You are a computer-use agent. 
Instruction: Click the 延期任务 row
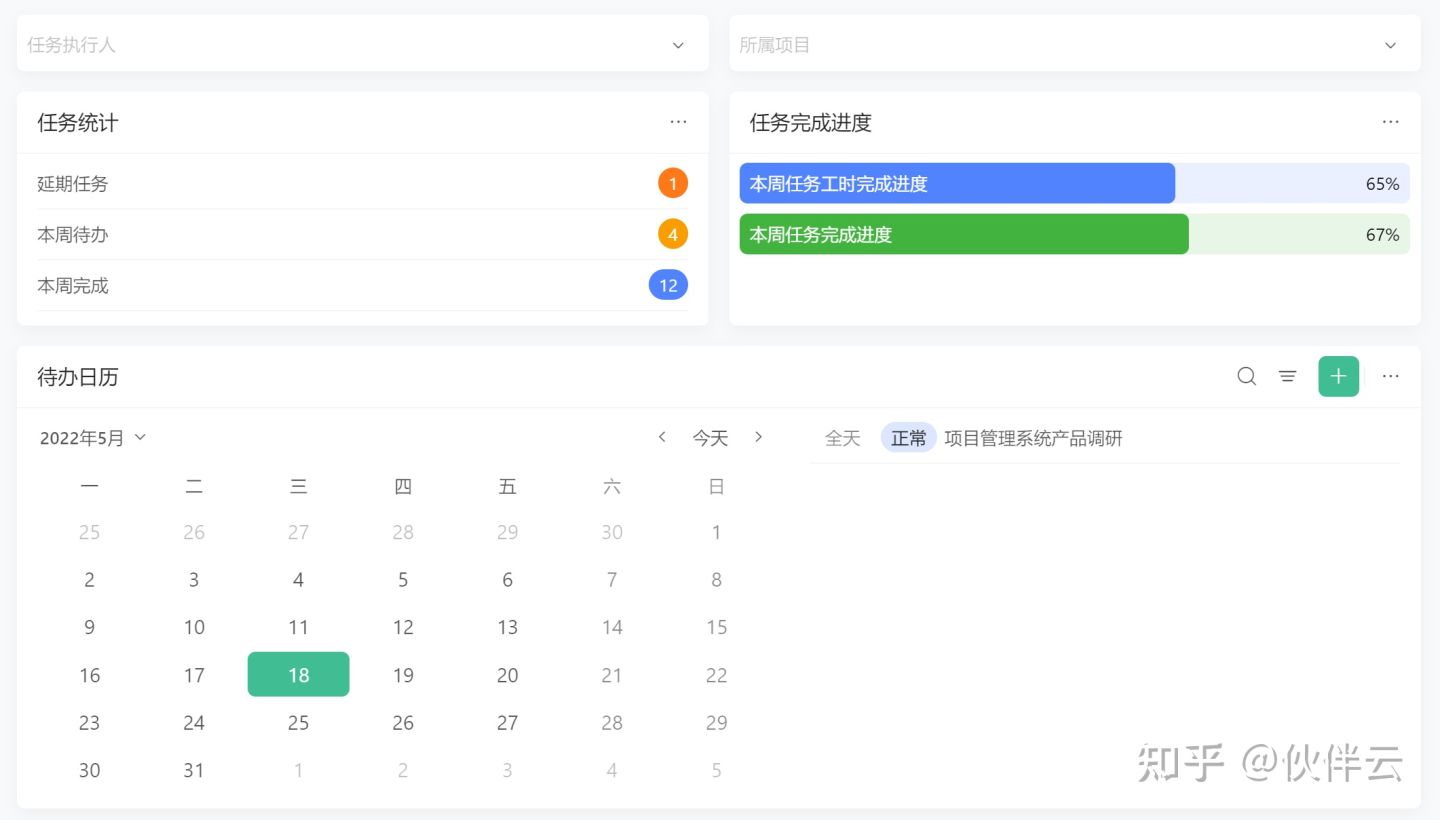(x=362, y=184)
